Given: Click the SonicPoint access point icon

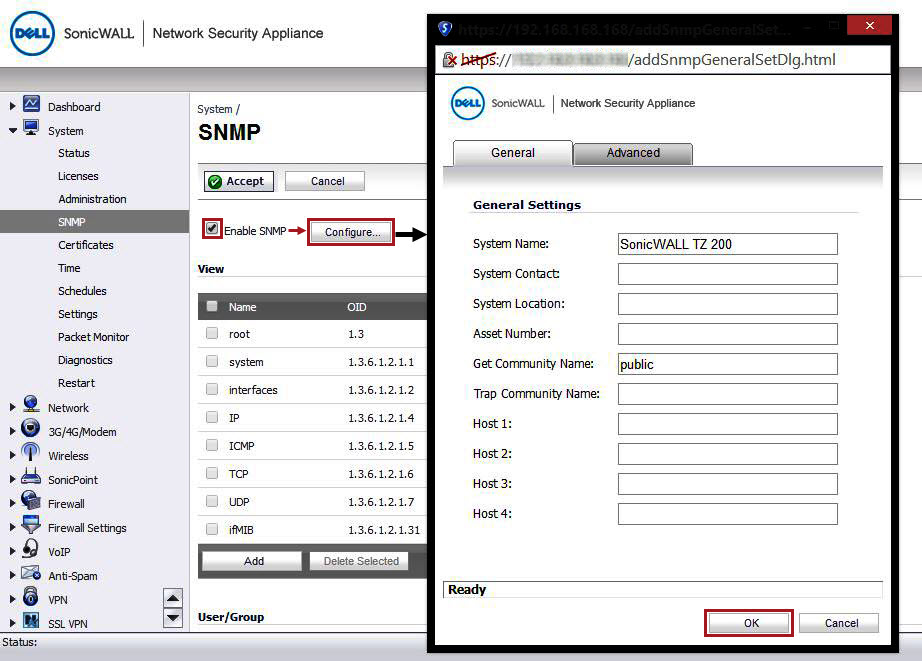Looking at the screenshot, I should (x=30, y=480).
